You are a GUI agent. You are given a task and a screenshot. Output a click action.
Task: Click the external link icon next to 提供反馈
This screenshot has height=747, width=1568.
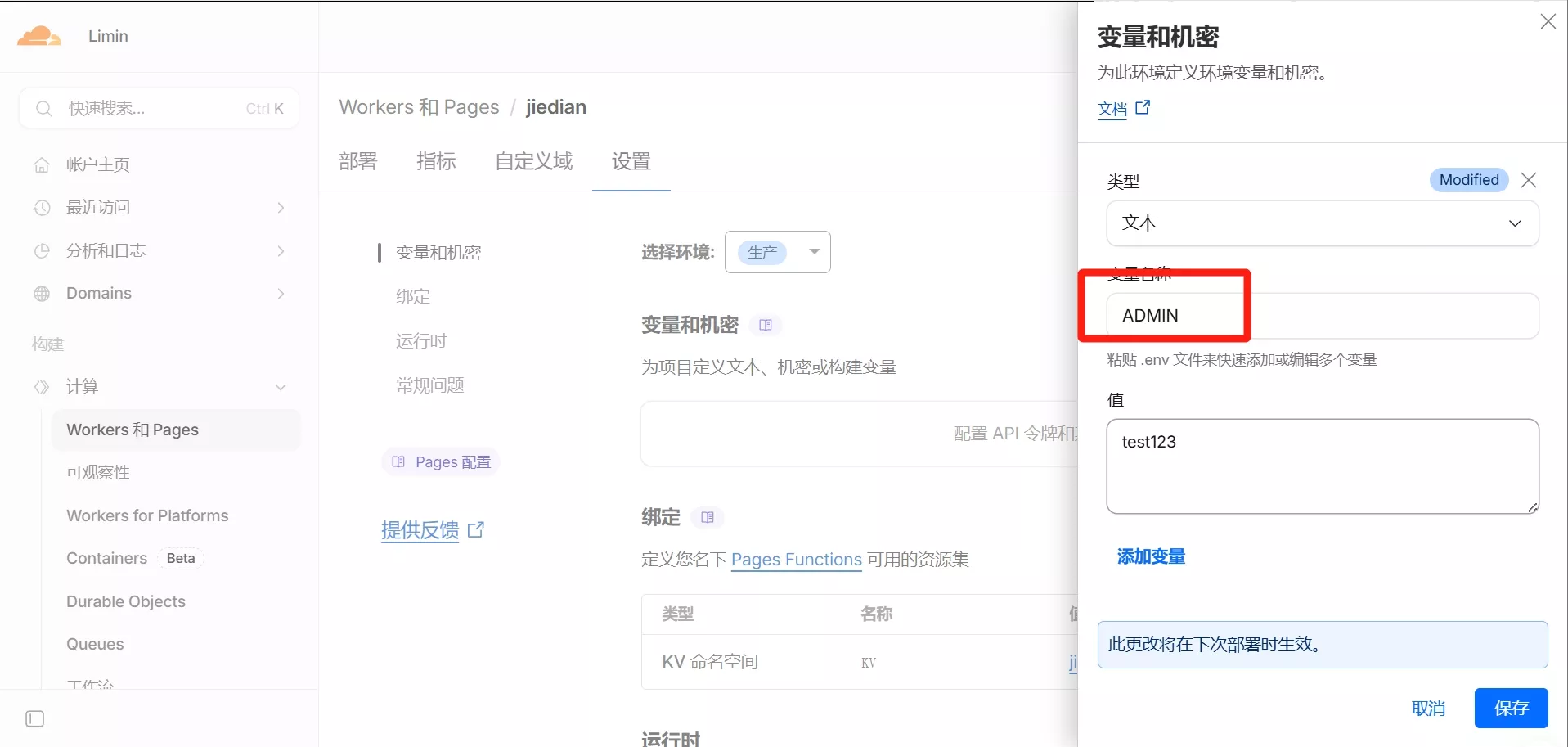476,529
